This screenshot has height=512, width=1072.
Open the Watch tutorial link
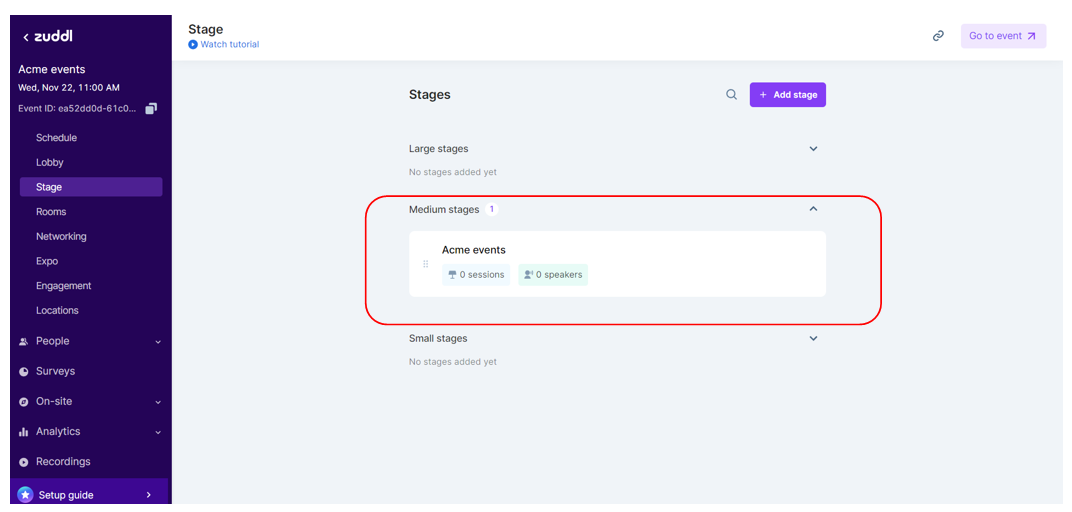click(229, 45)
